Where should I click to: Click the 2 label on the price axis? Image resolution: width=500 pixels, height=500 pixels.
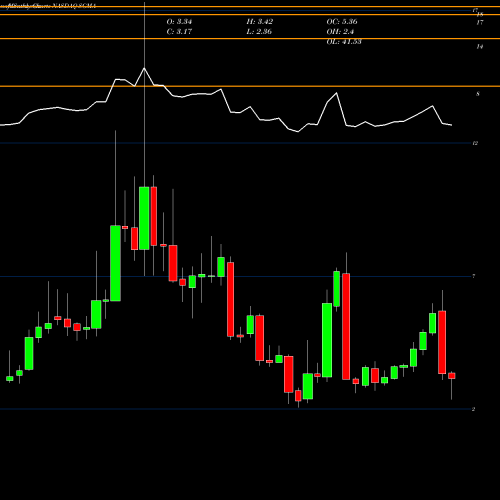point(473,409)
